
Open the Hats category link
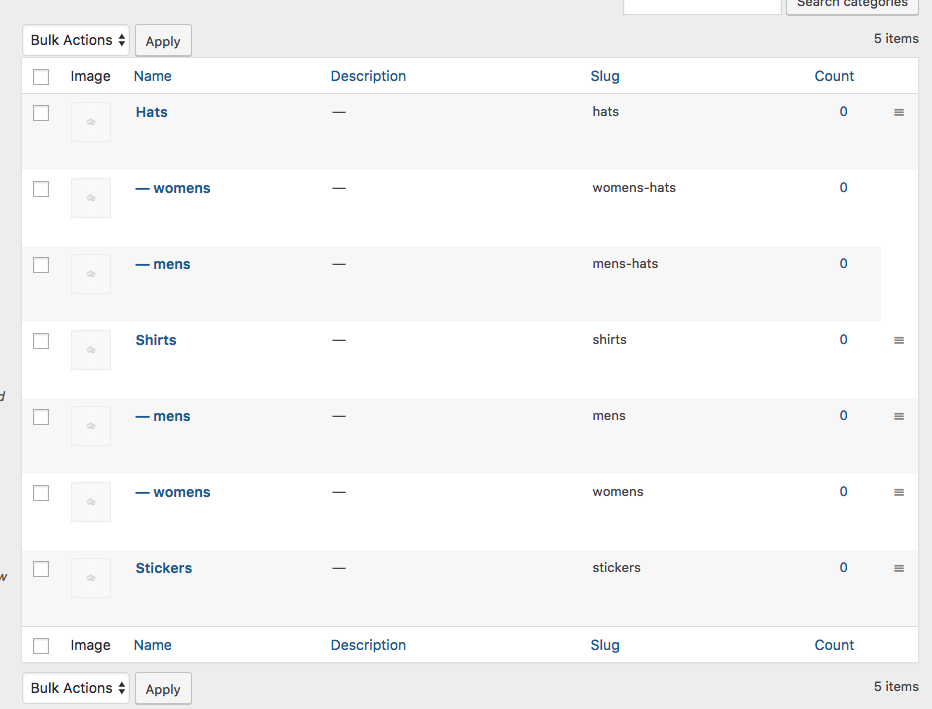pos(151,112)
